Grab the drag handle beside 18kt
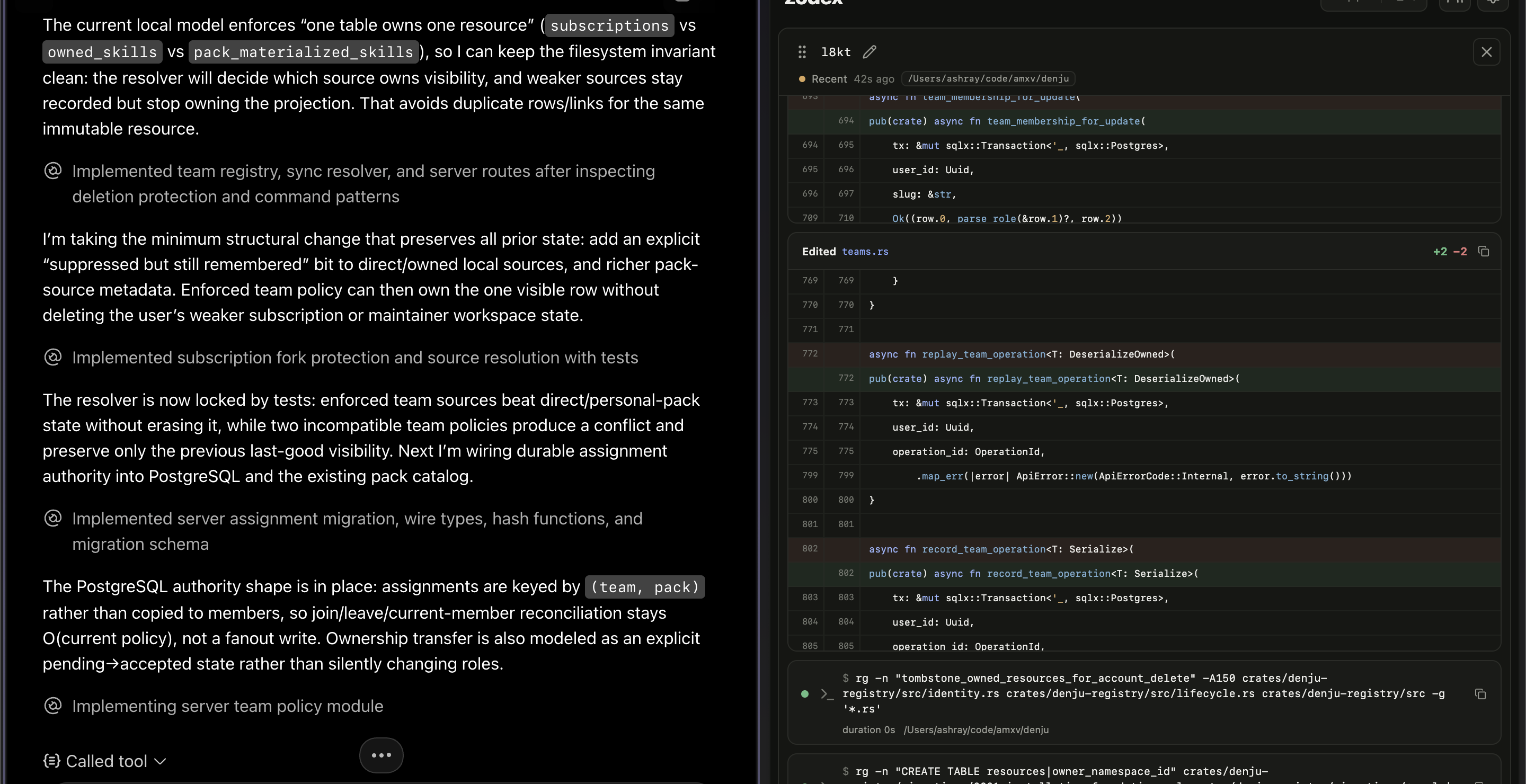 click(802, 52)
